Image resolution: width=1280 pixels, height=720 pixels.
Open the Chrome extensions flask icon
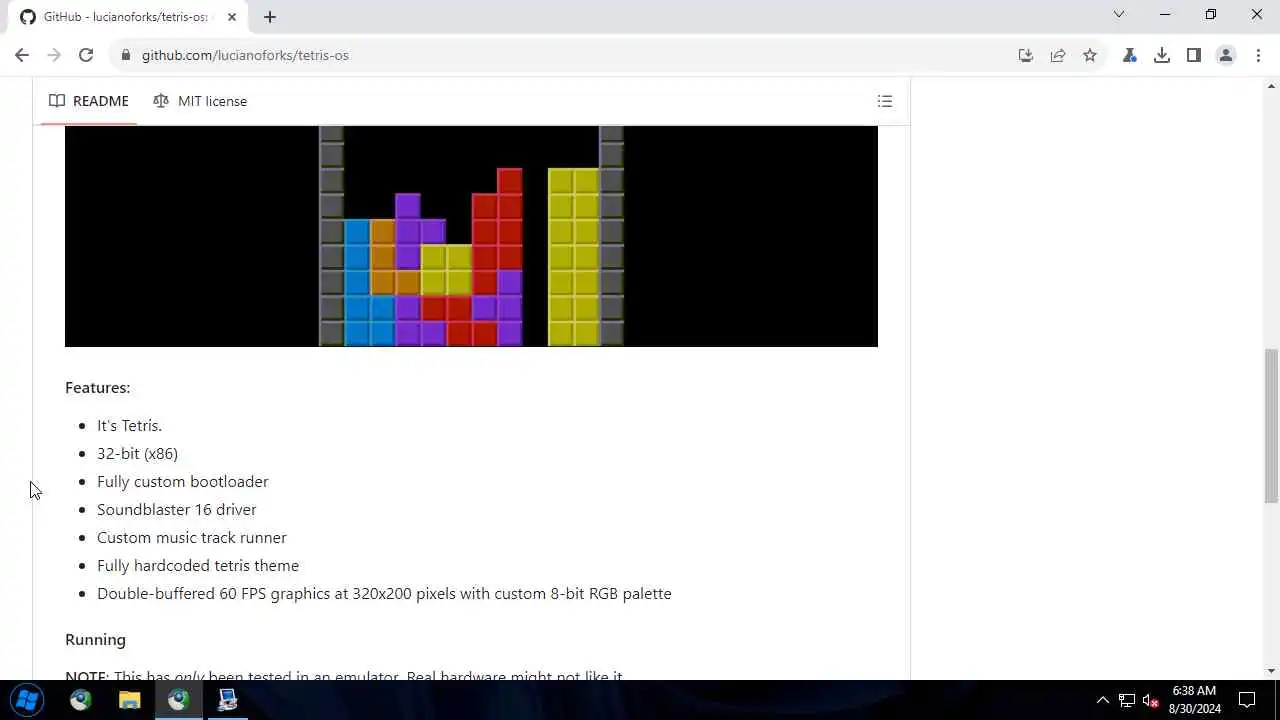(1130, 55)
